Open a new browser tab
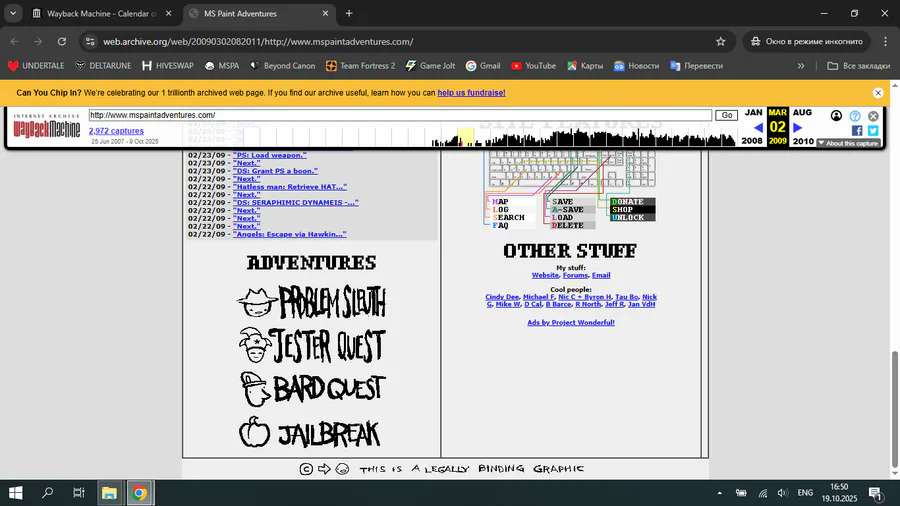The width and height of the screenshot is (900, 506). coord(349,13)
